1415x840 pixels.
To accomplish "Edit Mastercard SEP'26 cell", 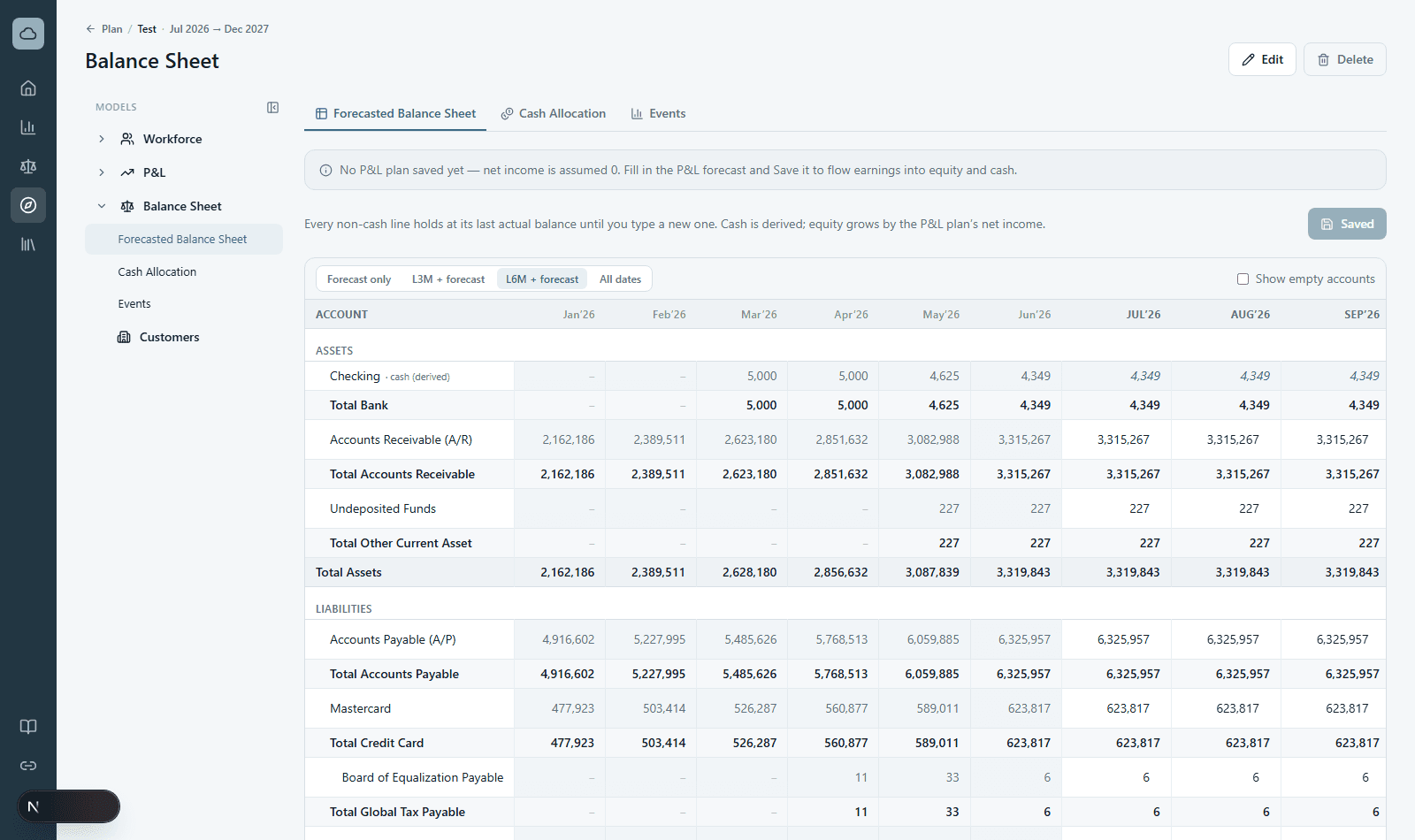I will [x=1335, y=708].
